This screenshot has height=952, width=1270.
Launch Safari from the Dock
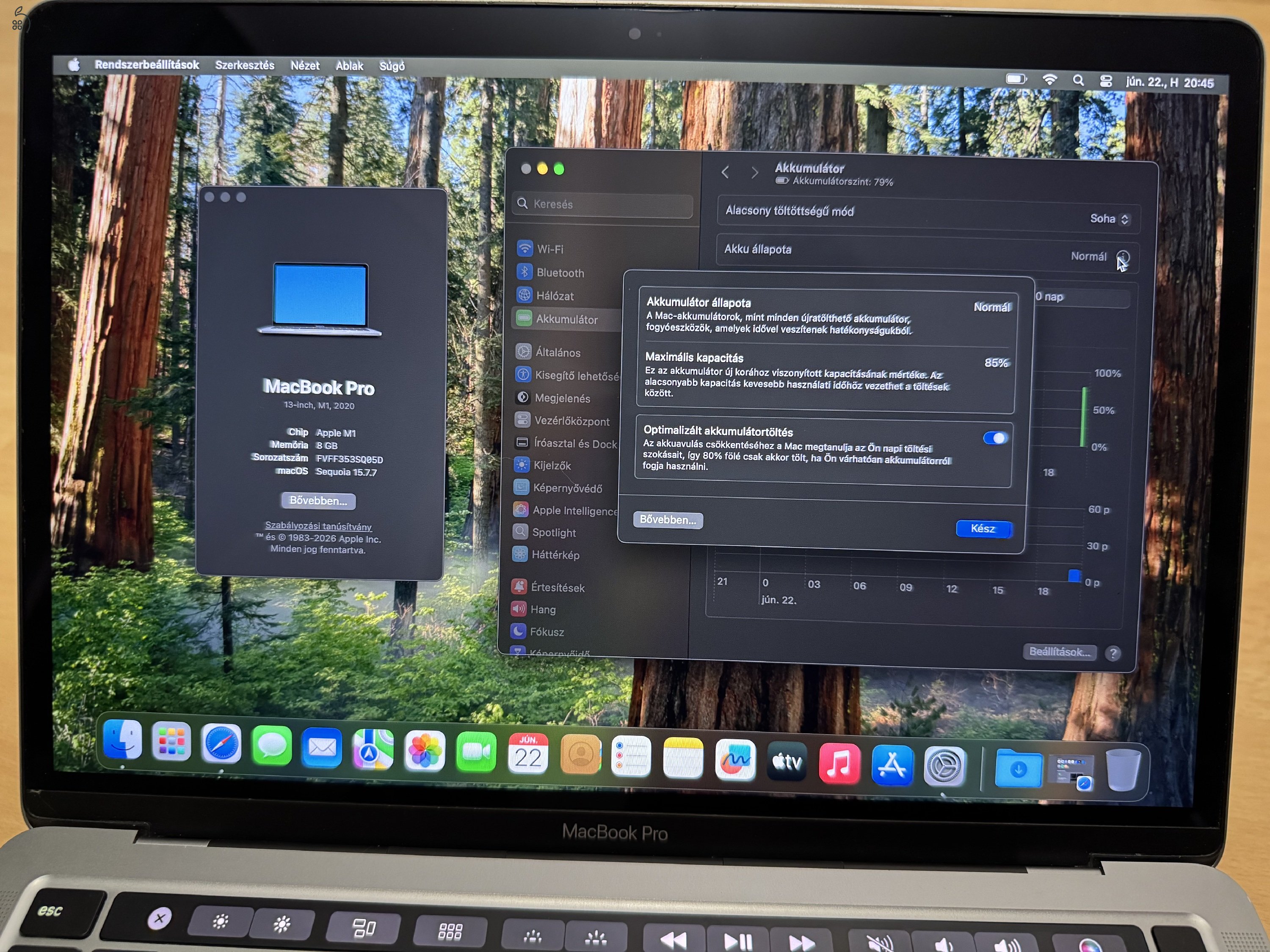click(222, 744)
